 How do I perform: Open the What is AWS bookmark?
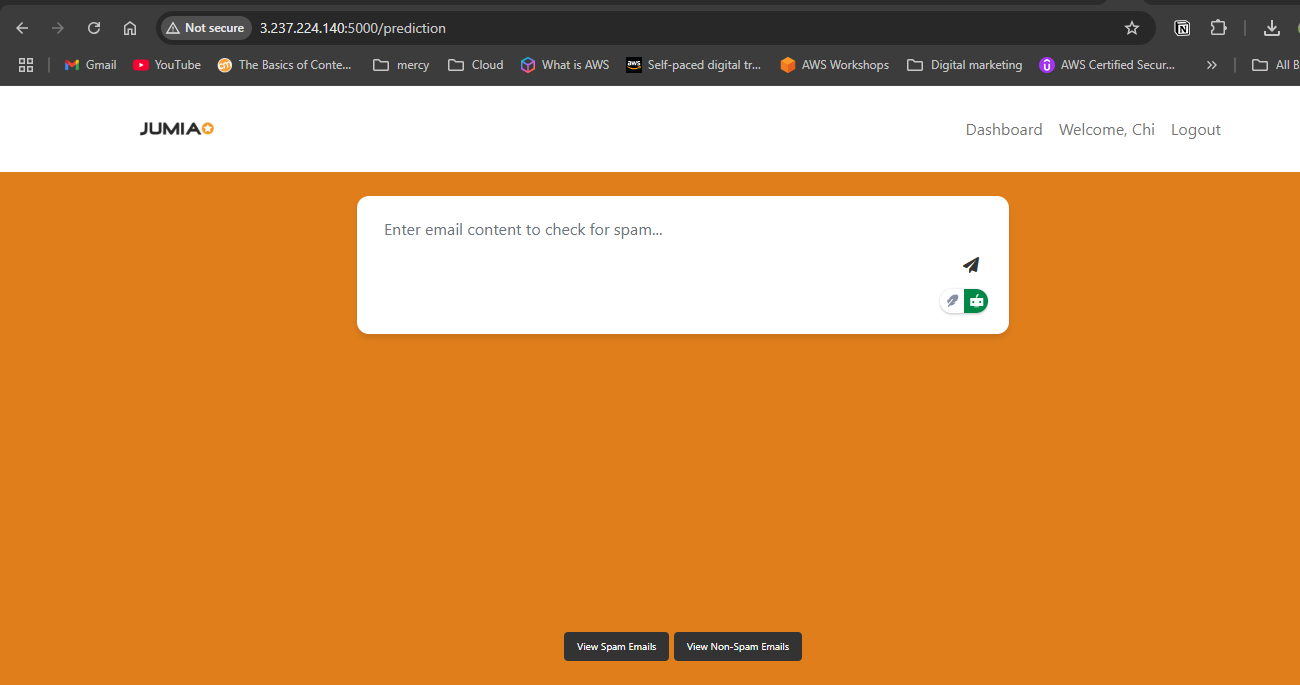coord(565,65)
